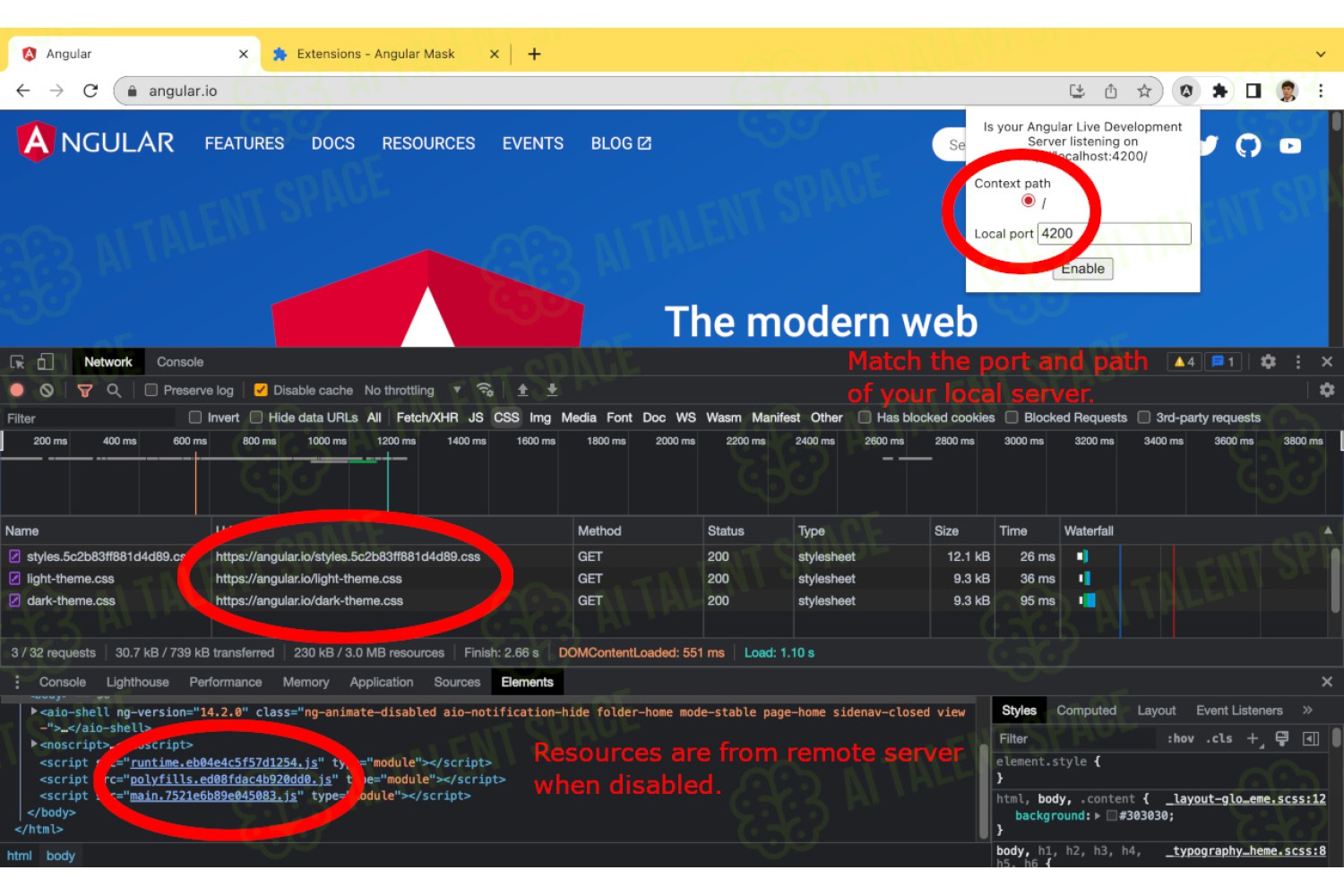Import a HAR file
Viewport: 1344px width, 896px height.
[x=522, y=390]
